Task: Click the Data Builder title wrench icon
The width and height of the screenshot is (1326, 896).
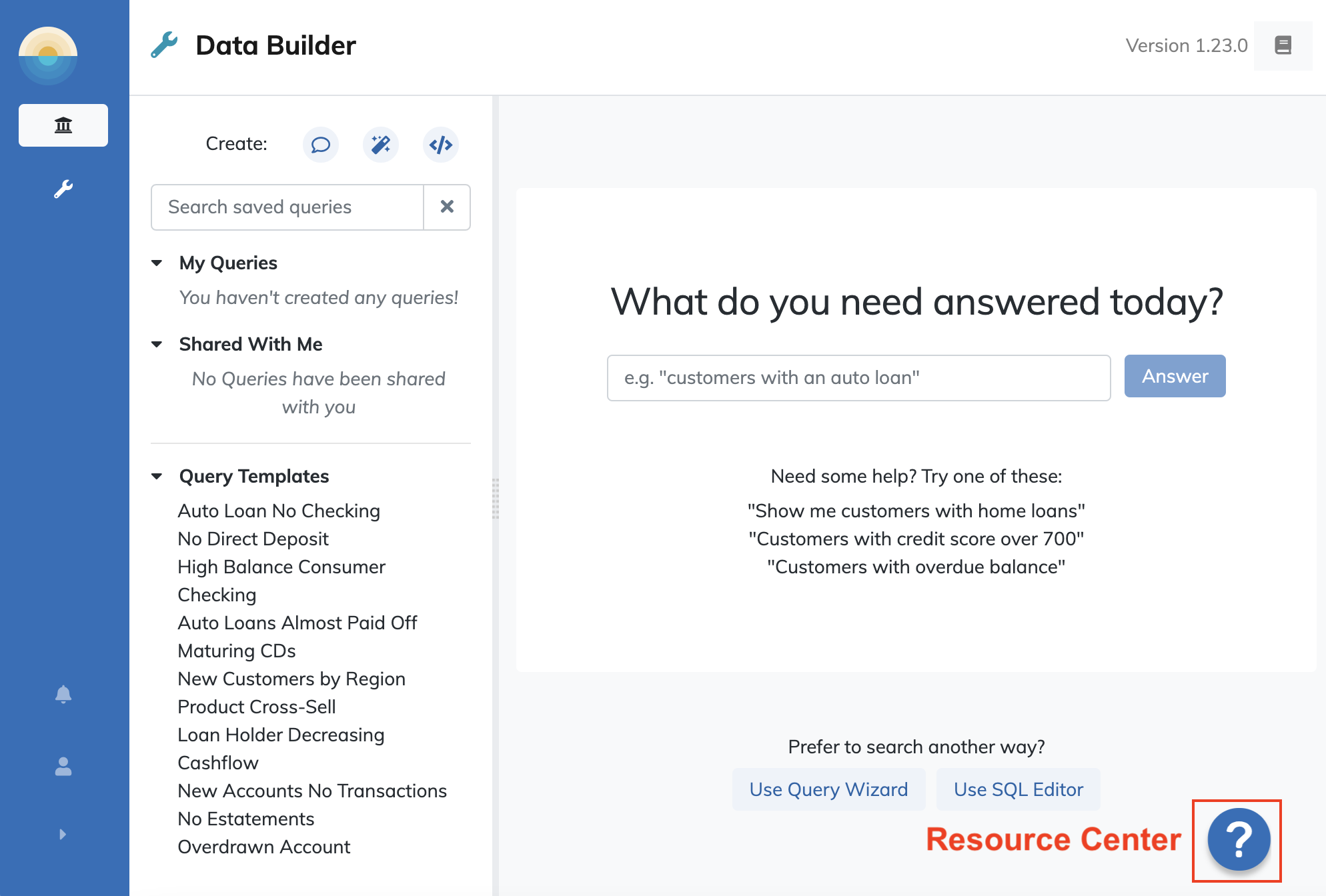Action: (164, 45)
